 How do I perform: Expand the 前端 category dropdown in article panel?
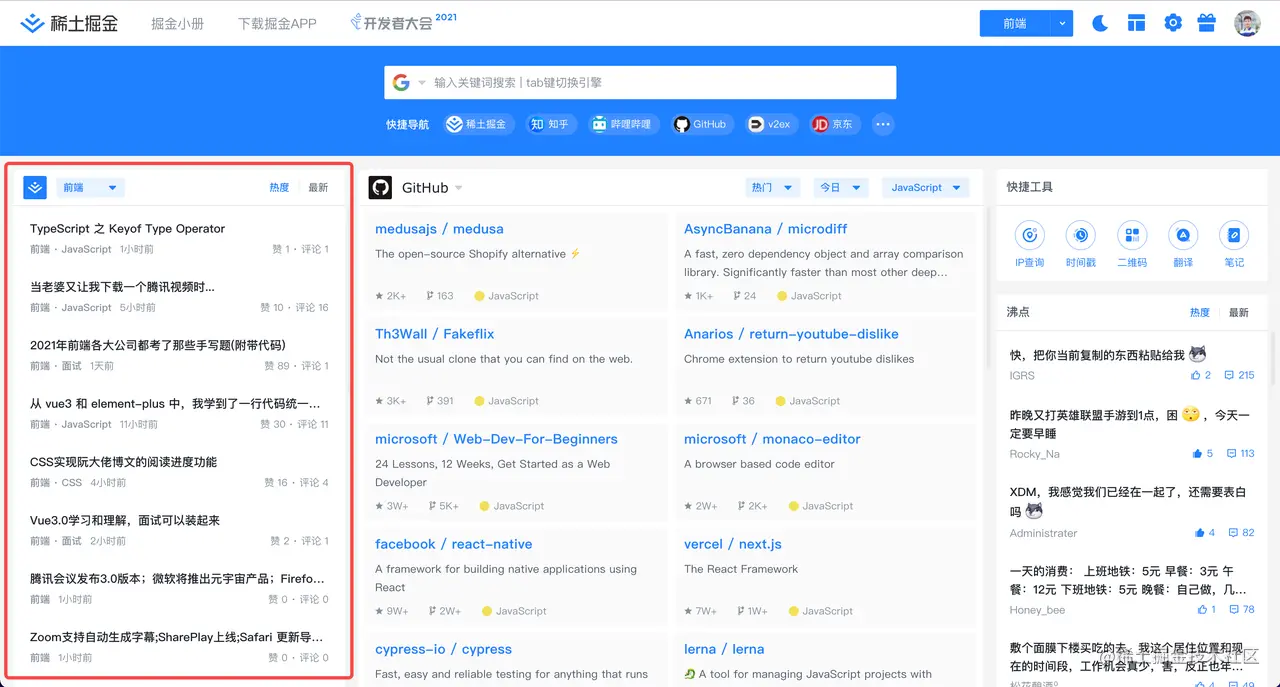pyautogui.click(x=90, y=187)
